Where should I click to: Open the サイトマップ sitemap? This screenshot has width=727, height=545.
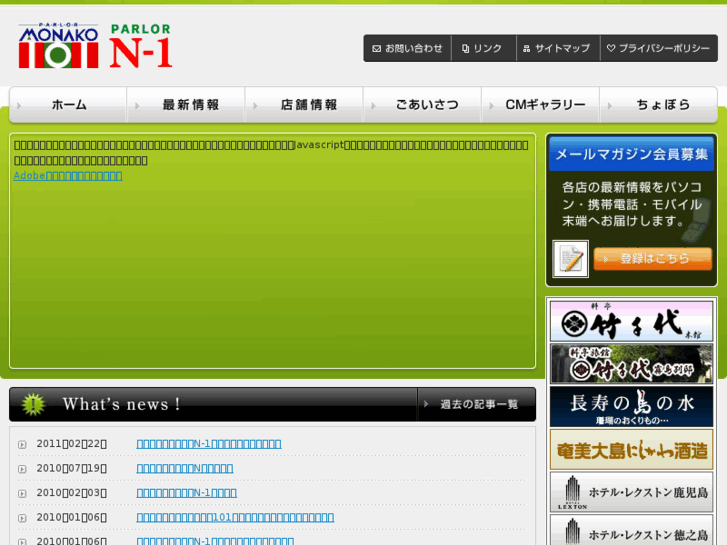558,48
